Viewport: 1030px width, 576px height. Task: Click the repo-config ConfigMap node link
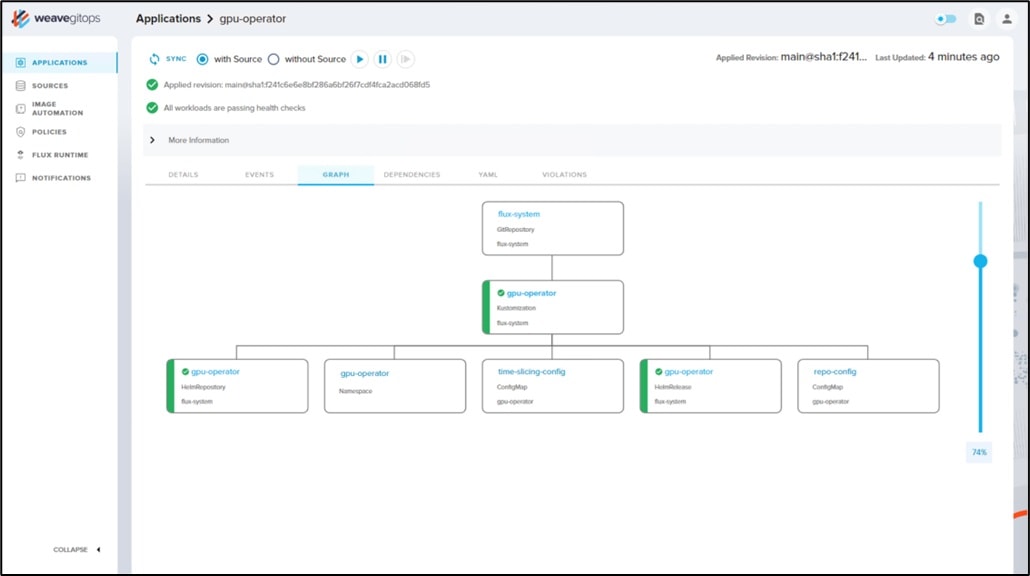click(835, 372)
